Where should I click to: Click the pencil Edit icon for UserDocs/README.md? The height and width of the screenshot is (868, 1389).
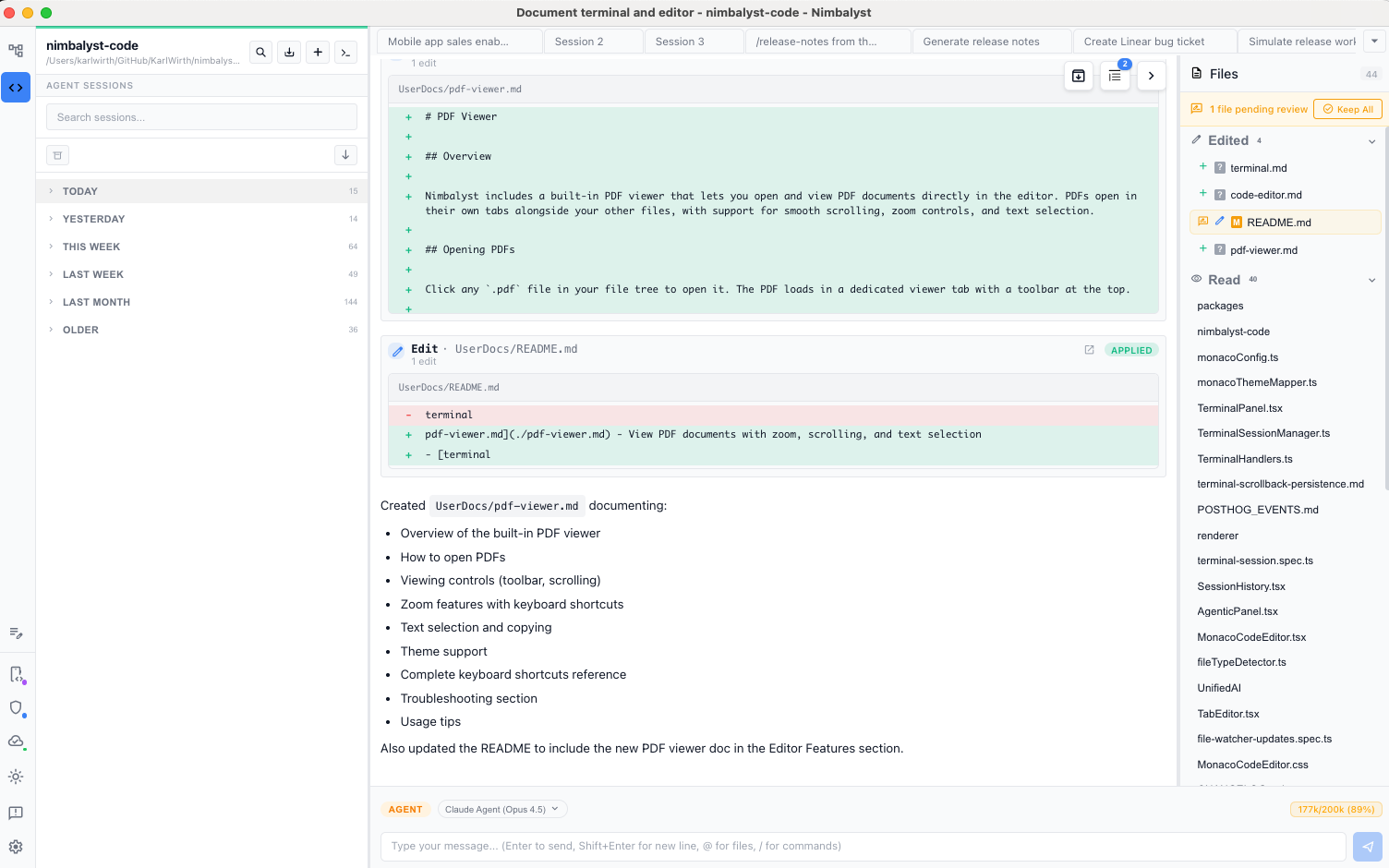tap(396, 351)
